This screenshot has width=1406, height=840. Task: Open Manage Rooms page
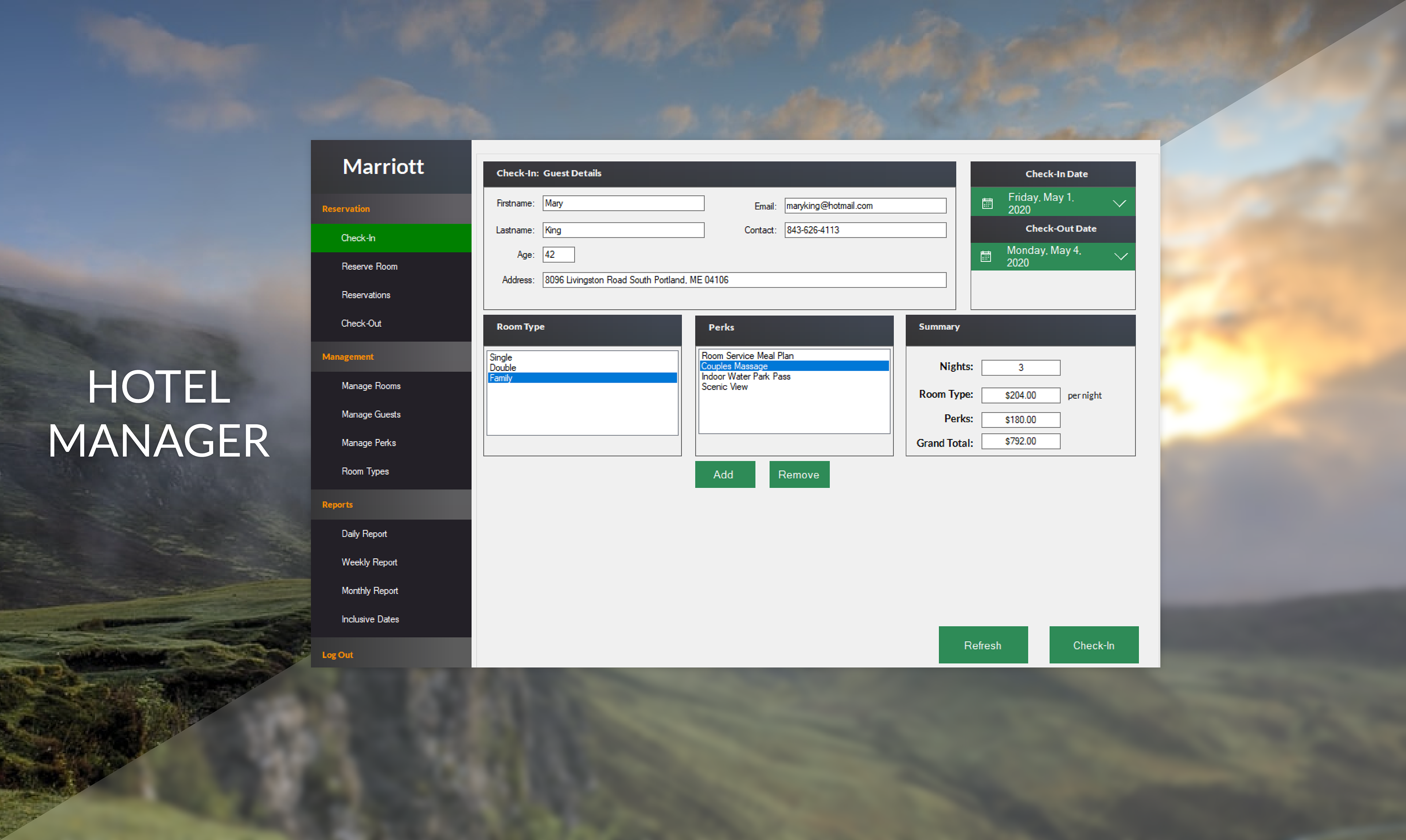(391, 386)
